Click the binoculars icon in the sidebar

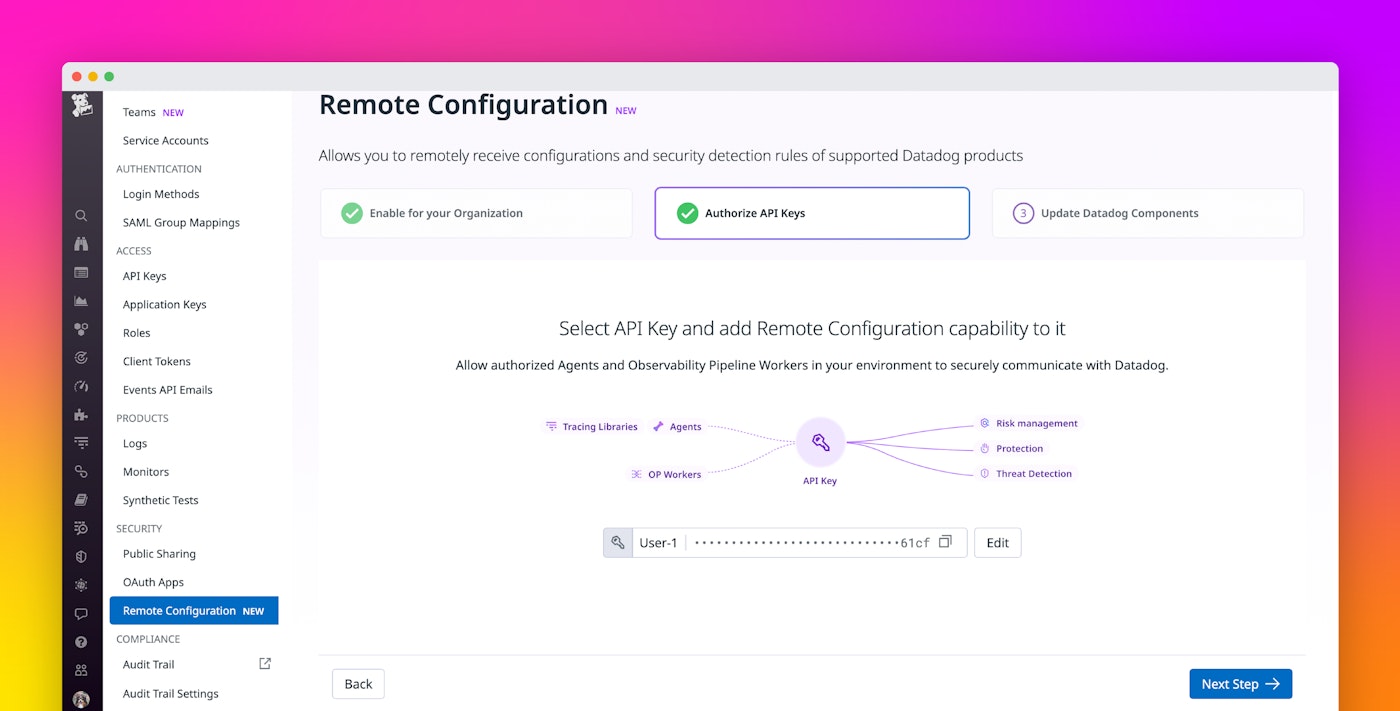pos(82,244)
